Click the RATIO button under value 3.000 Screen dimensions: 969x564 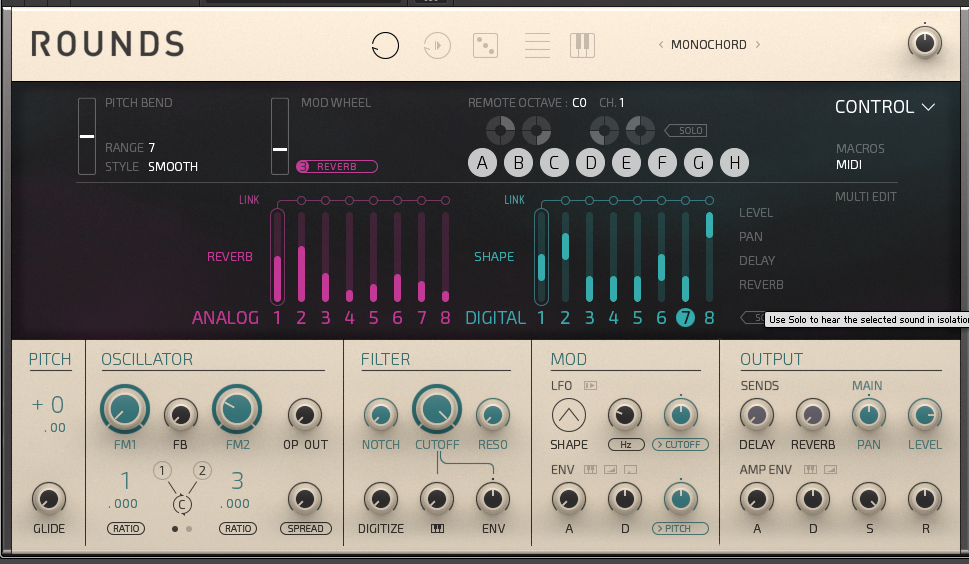click(x=237, y=528)
